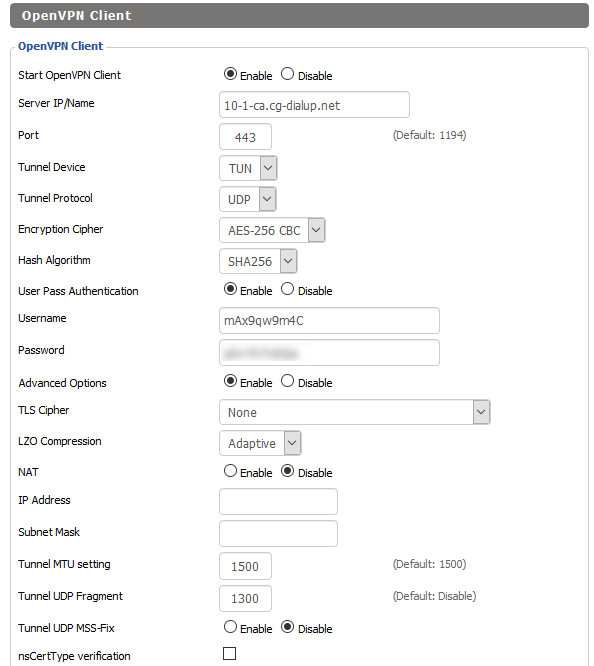The image size is (594, 666).
Task: Click the Tunnel Protocol label
Action: tap(55, 198)
